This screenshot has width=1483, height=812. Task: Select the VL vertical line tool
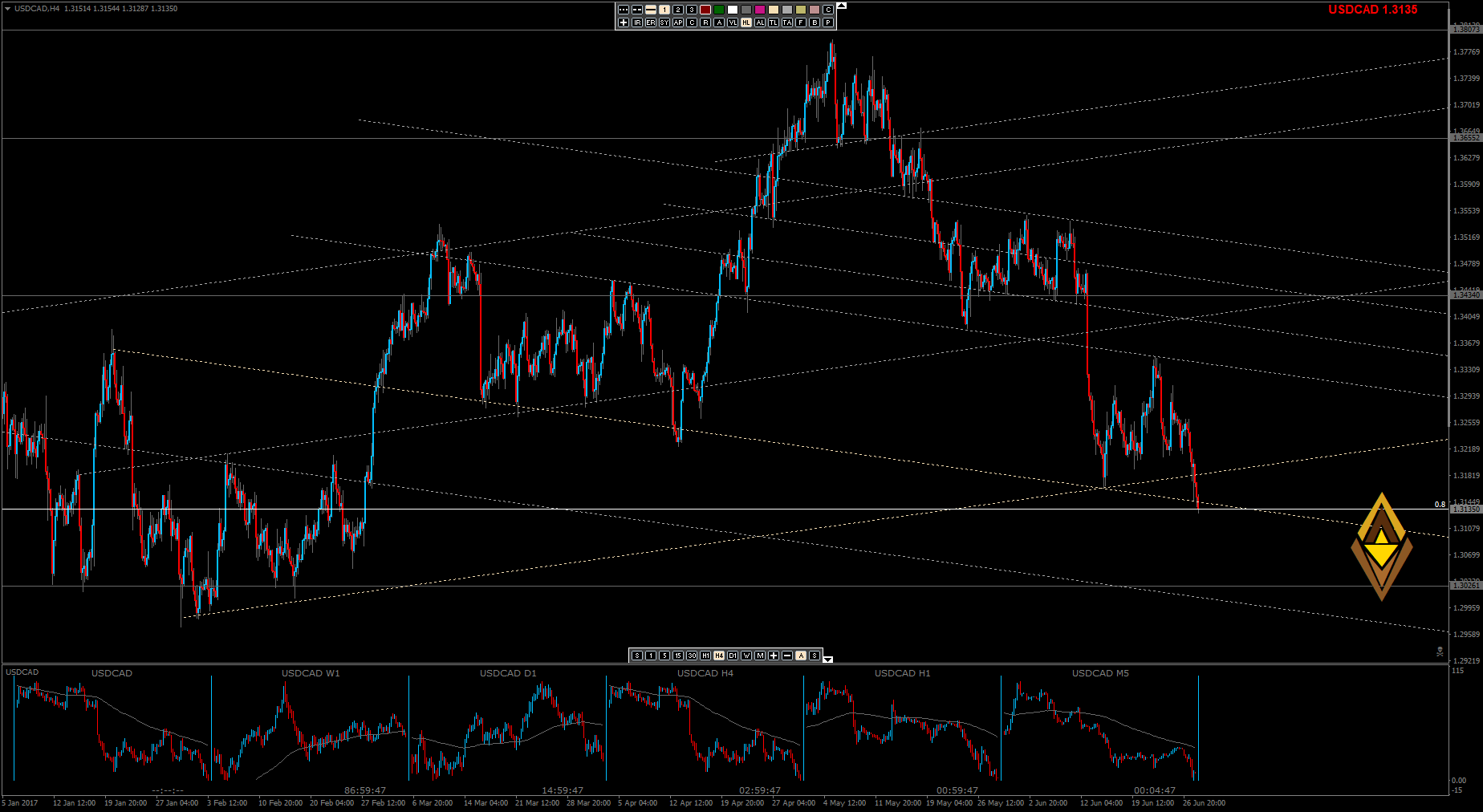(733, 22)
